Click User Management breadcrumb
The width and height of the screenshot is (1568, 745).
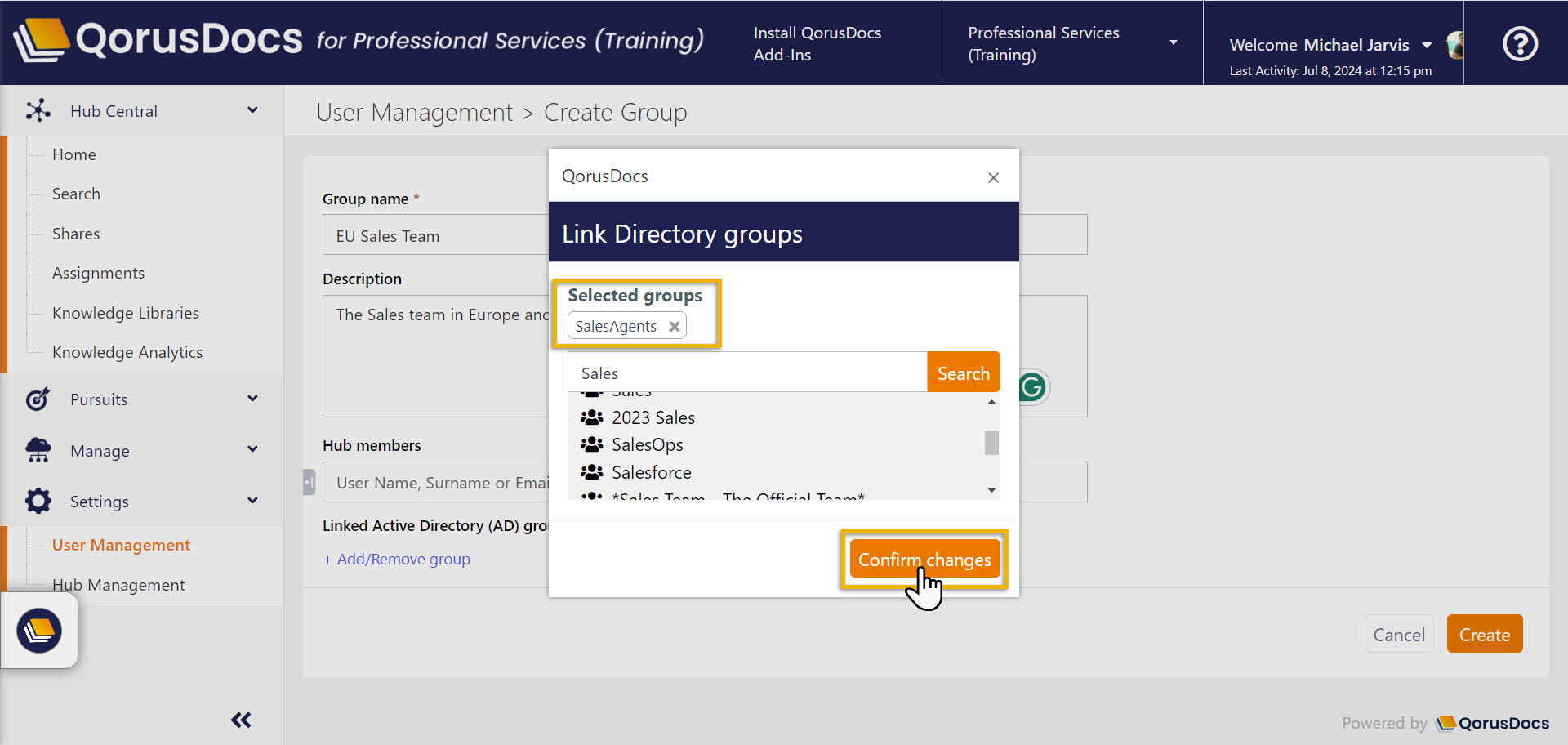(414, 112)
